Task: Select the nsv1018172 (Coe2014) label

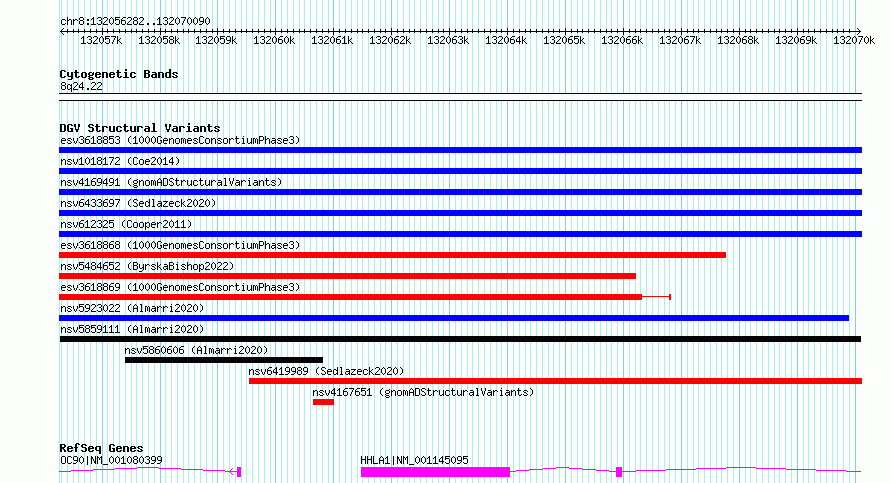Action: [120, 161]
